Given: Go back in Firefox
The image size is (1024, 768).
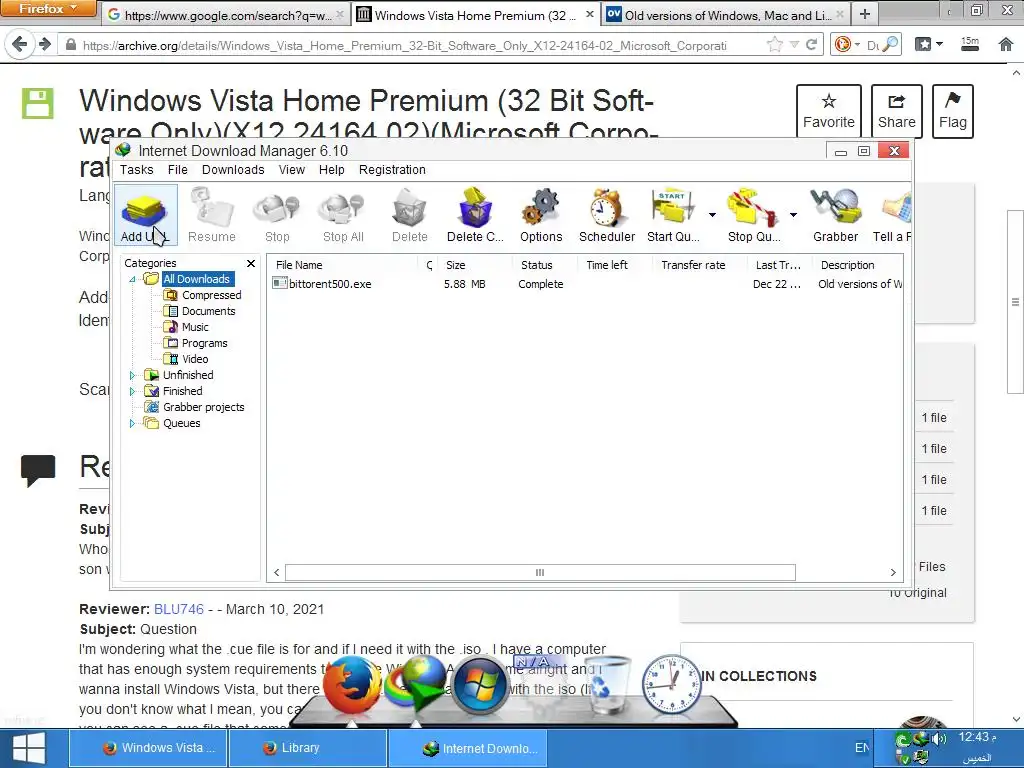Looking at the screenshot, I should coord(20,44).
